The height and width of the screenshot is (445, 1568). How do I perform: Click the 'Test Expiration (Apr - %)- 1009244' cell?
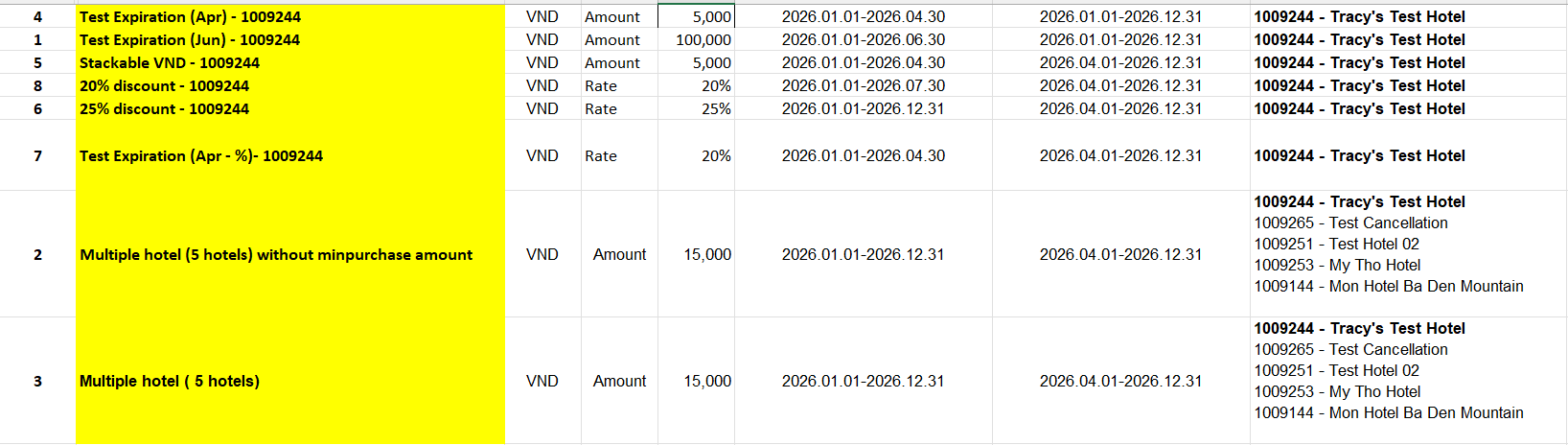coord(201,156)
